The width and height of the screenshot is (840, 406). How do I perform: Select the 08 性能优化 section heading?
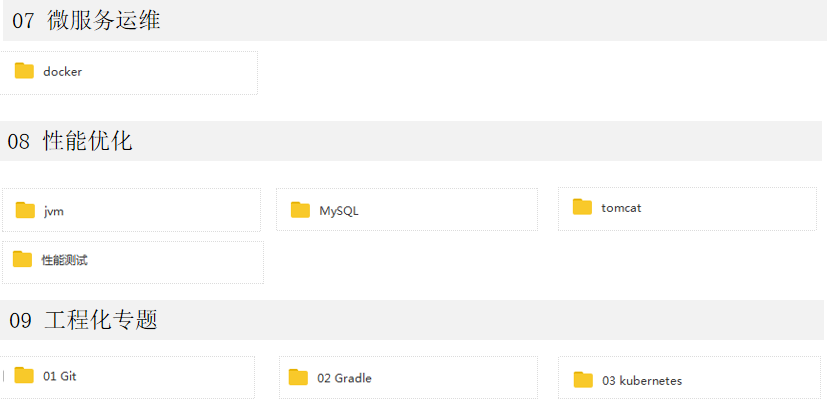(70, 141)
